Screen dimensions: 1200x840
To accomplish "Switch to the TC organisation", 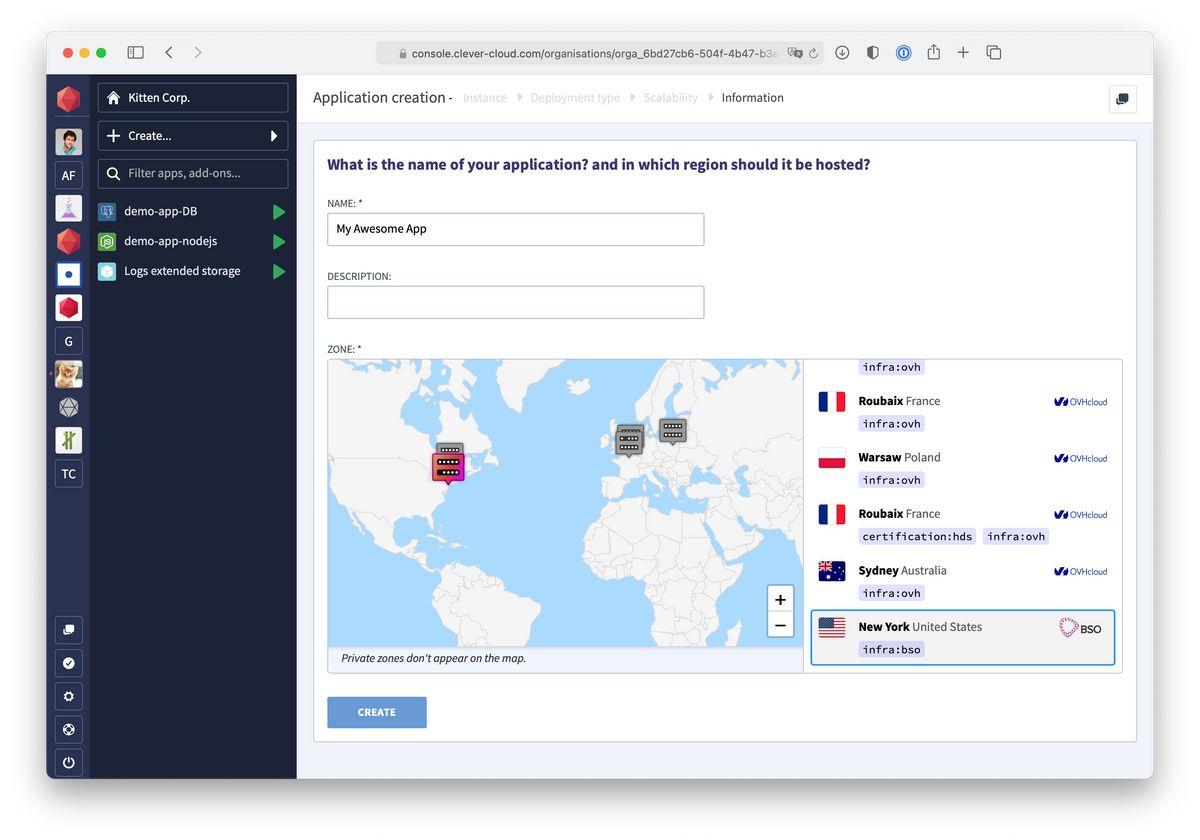I will click(68, 474).
